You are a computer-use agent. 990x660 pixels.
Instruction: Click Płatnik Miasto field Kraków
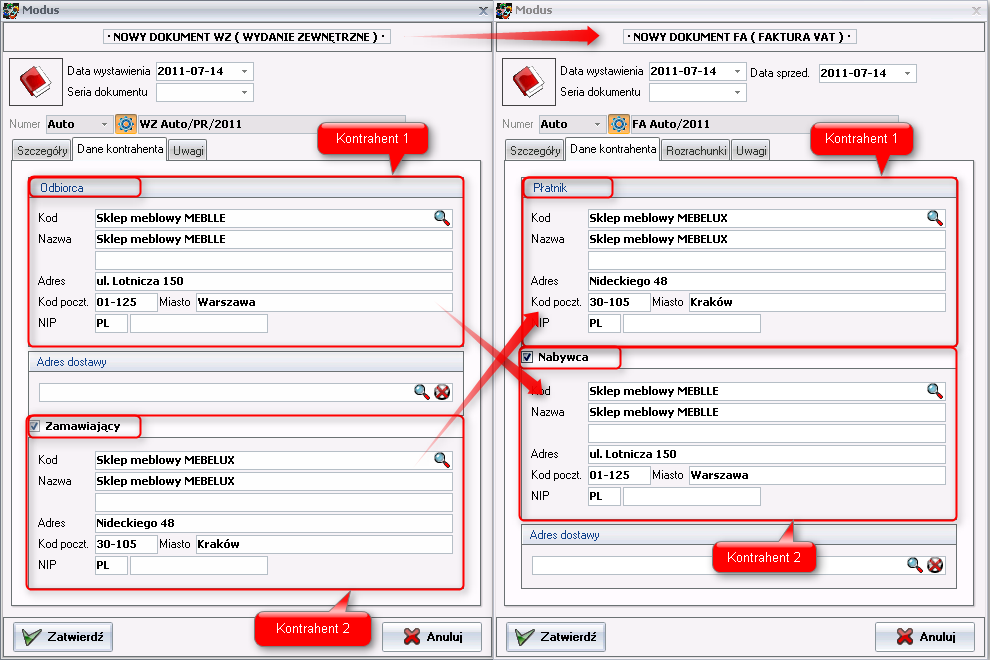(x=817, y=302)
